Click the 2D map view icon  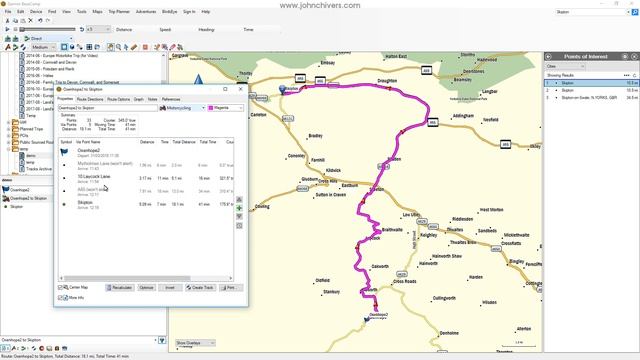(x=64, y=47)
